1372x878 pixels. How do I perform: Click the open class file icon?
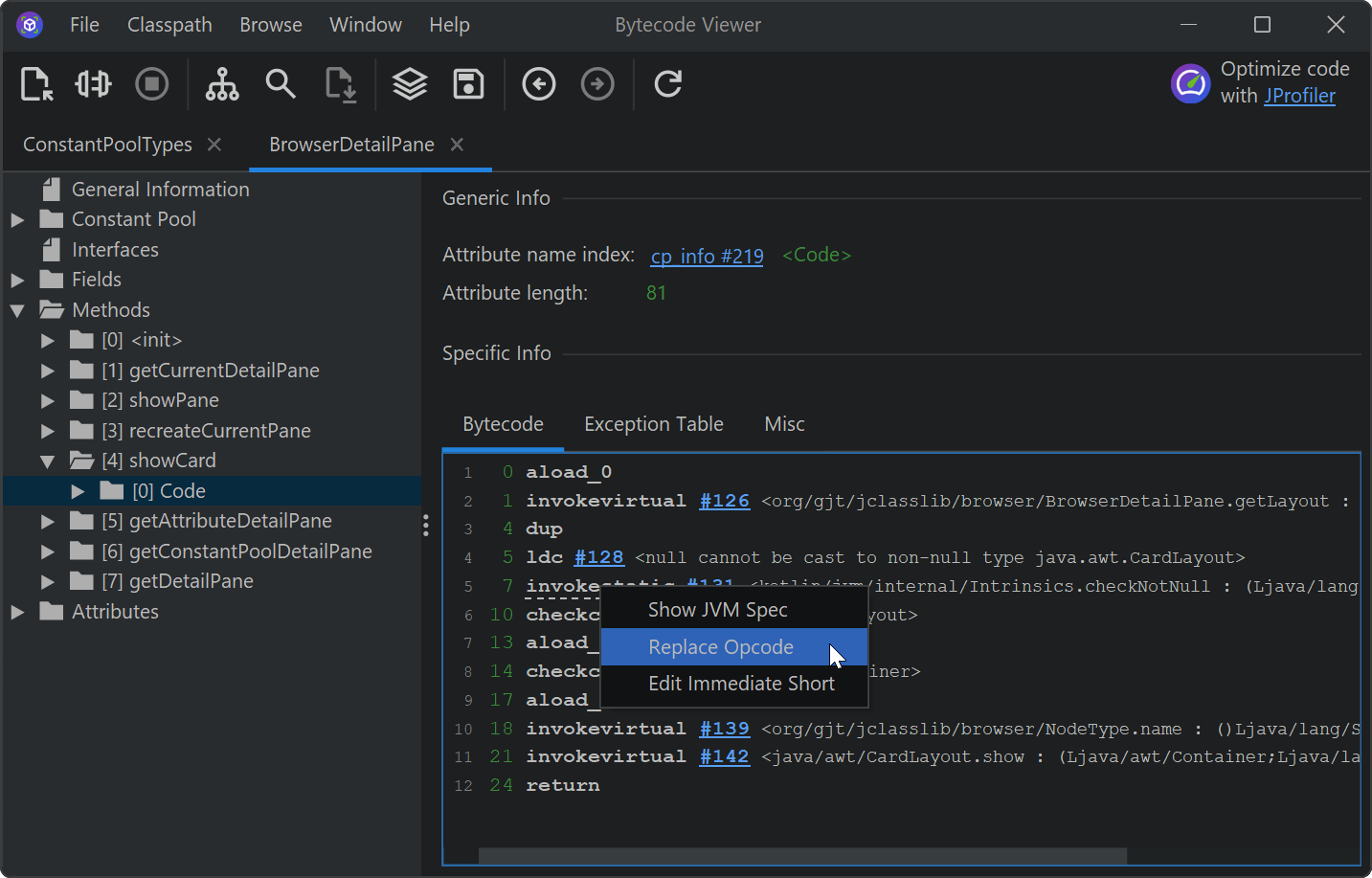[36, 84]
